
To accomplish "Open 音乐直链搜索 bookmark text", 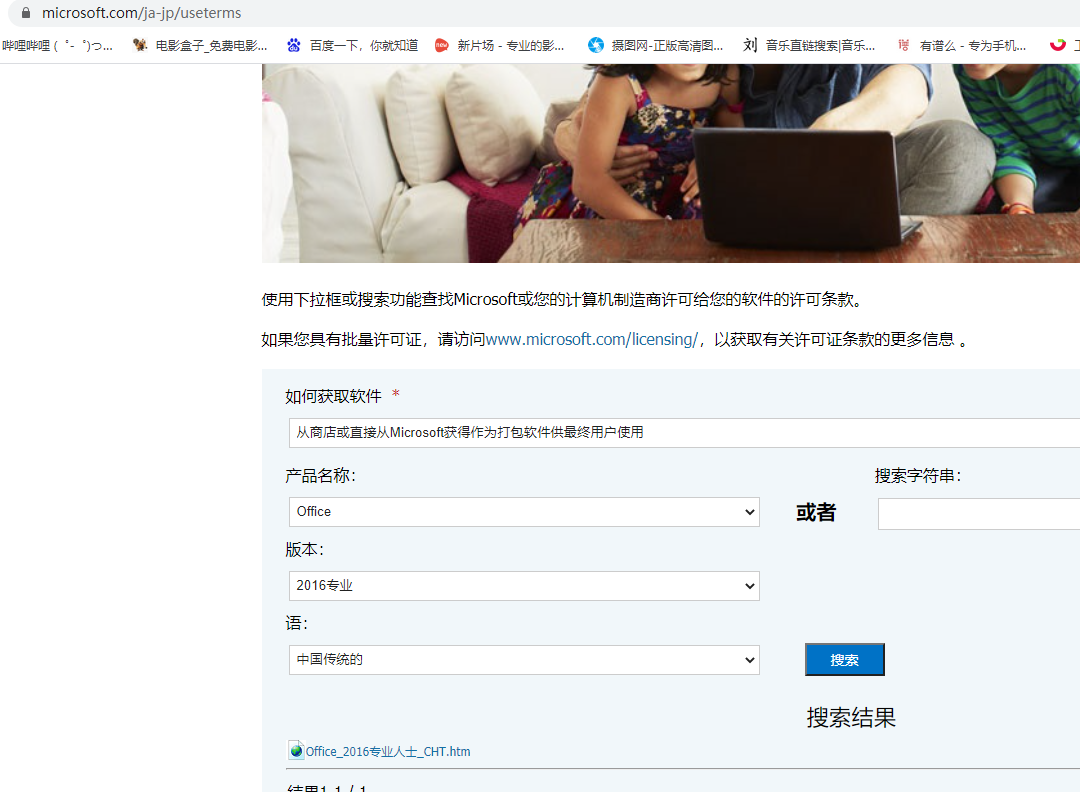I will [x=820, y=45].
